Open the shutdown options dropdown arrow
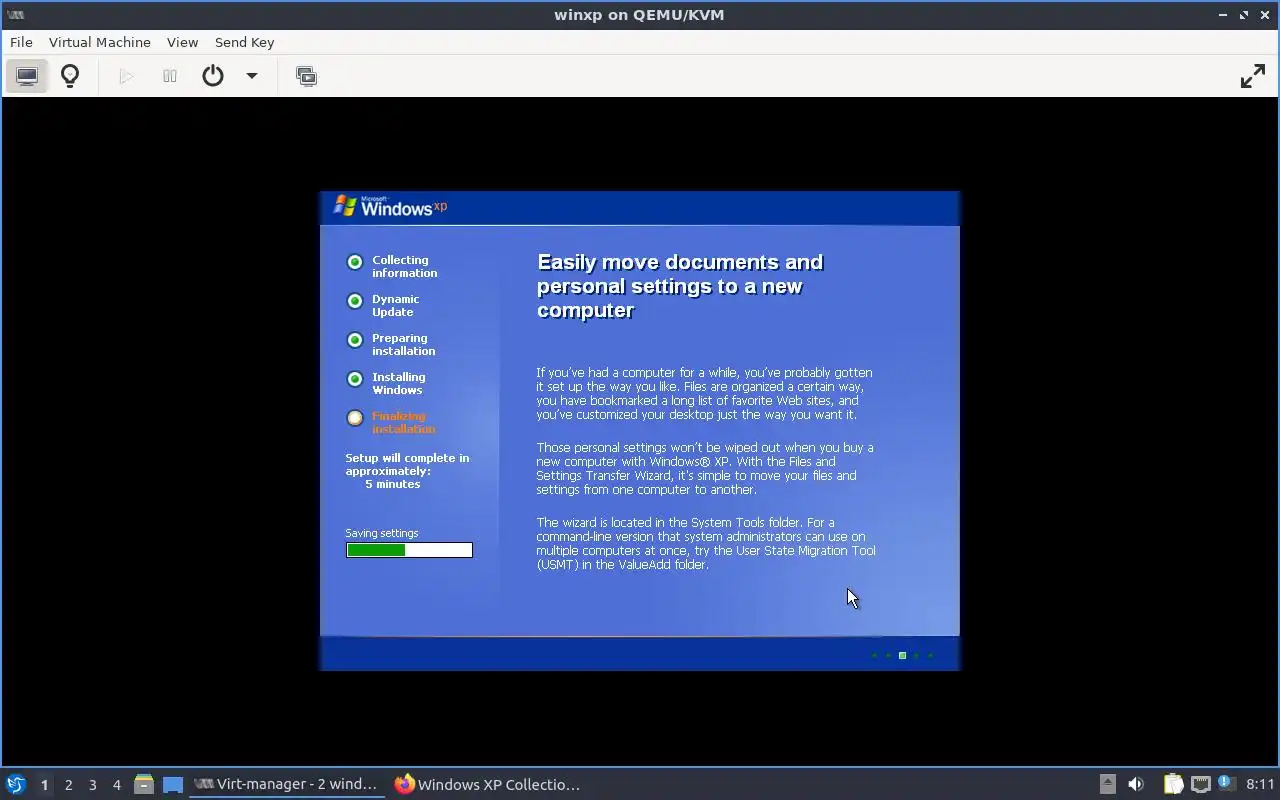The image size is (1280, 800). (252, 76)
